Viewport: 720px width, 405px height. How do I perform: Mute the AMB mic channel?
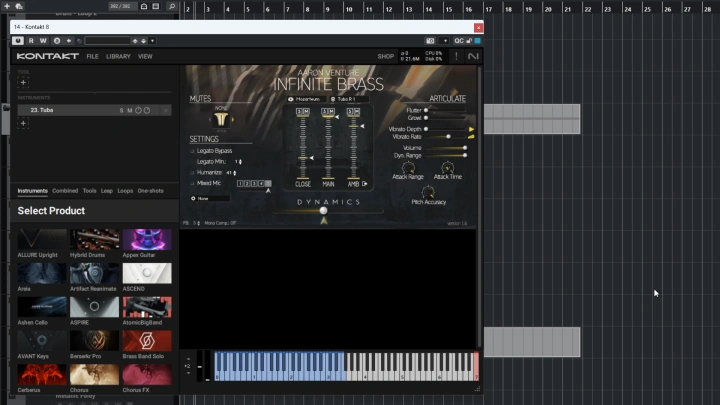pyautogui.click(x=357, y=112)
